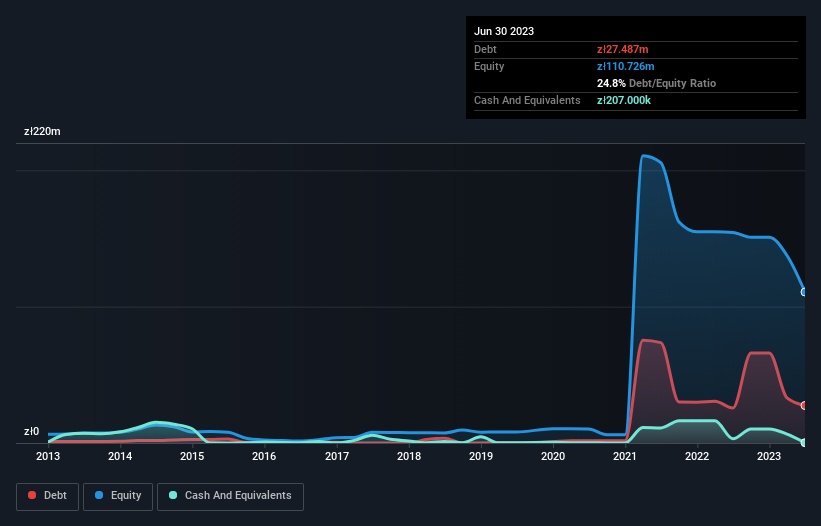Click the teal Cash legend dot

[173, 495]
